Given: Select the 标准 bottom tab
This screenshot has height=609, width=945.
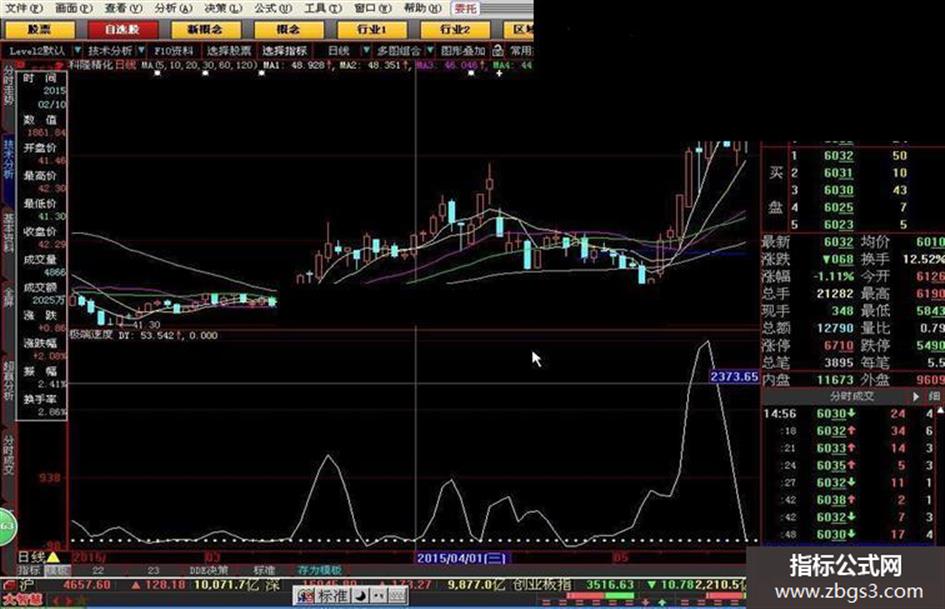Looking at the screenshot, I should click(x=264, y=570).
